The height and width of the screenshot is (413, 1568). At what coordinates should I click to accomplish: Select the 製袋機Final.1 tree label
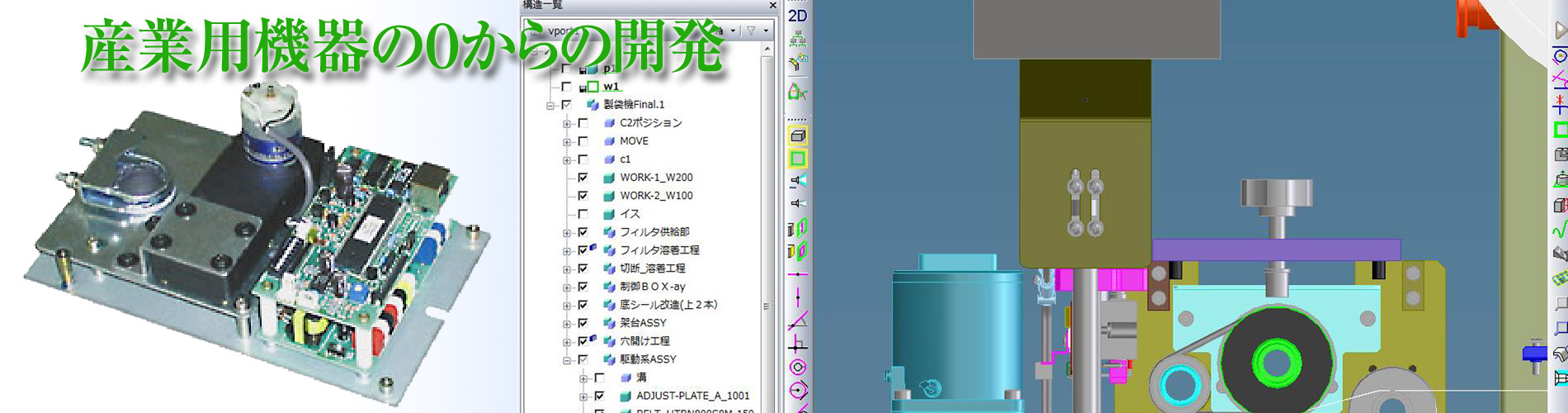pyautogui.click(x=634, y=105)
